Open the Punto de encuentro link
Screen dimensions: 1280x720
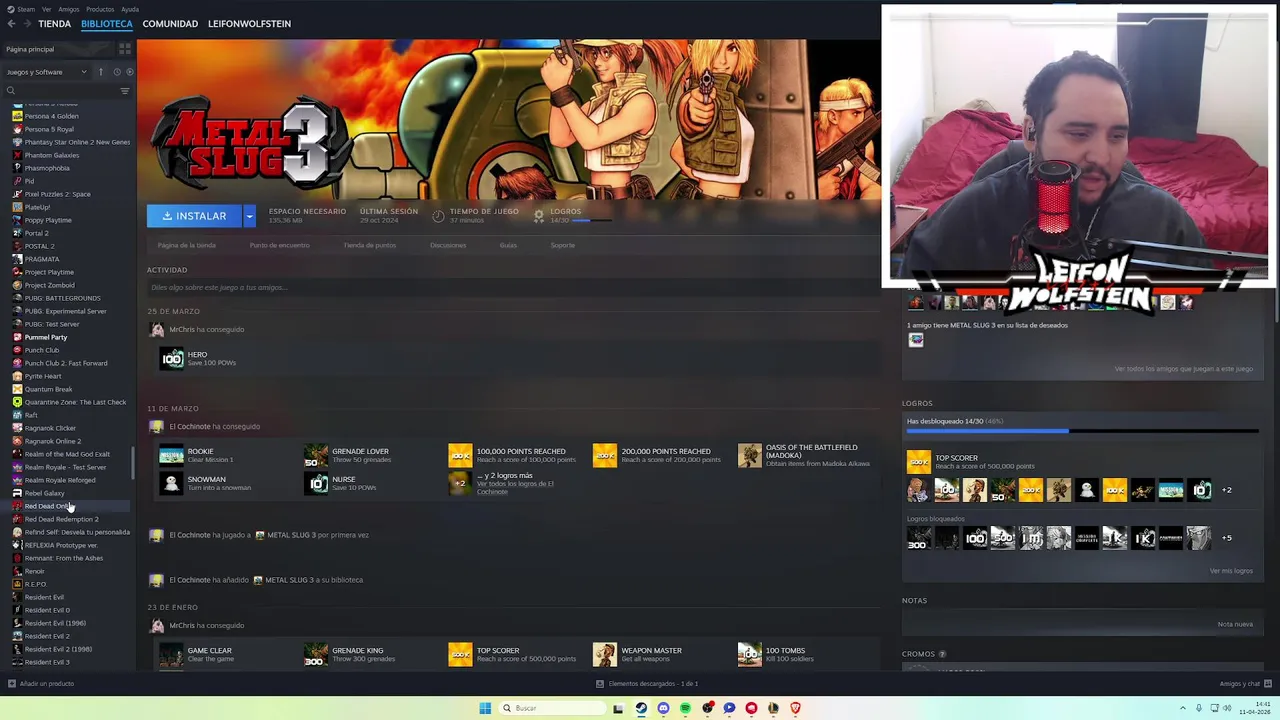[279, 245]
